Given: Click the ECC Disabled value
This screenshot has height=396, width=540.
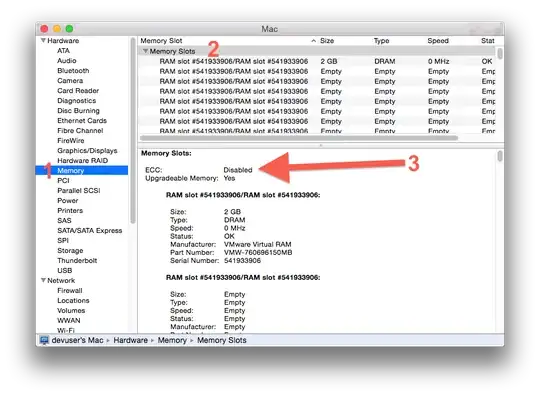Looking at the screenshot, I should tap(238, 170).
